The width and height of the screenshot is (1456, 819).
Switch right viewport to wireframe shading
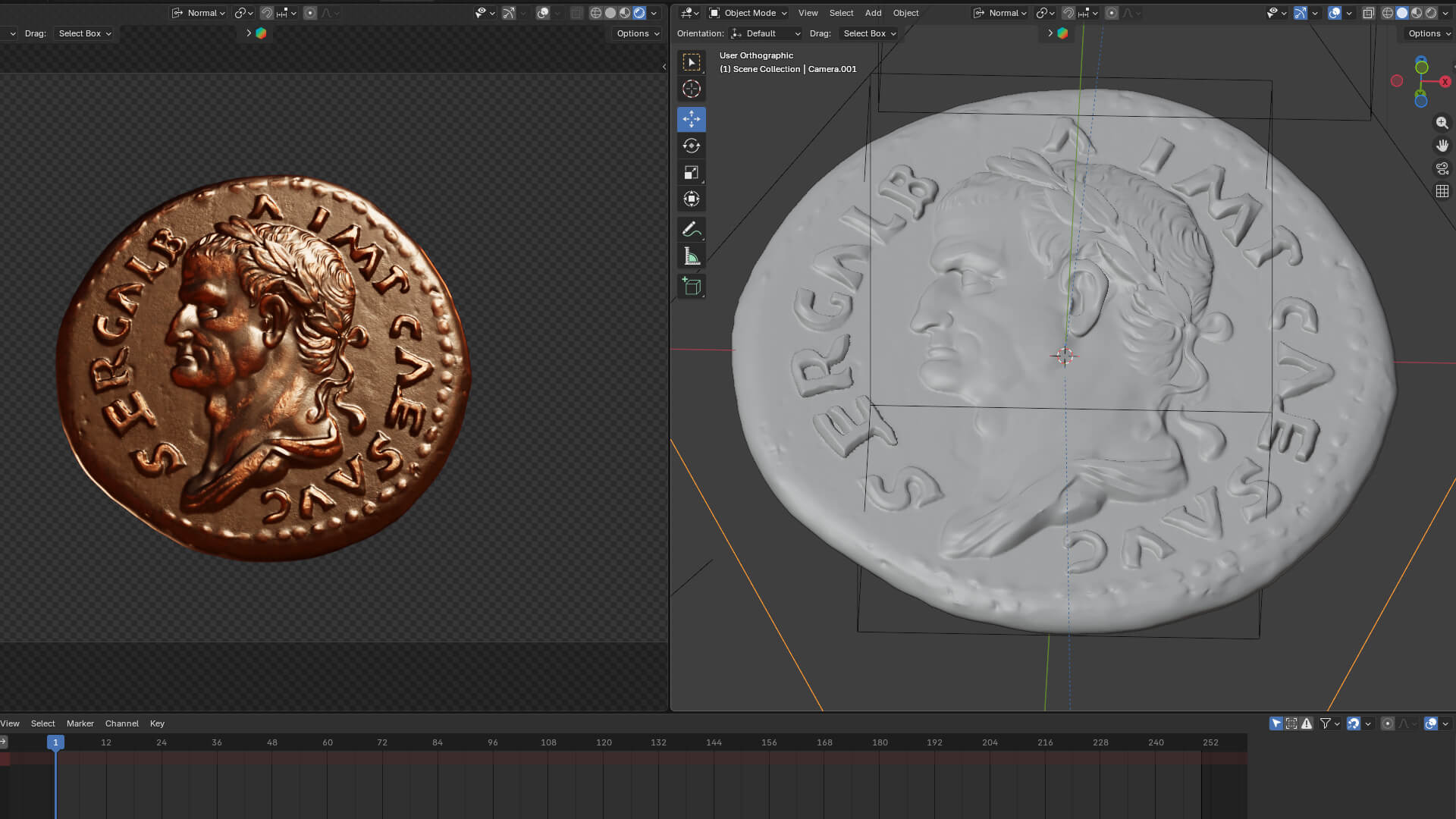1387,13
